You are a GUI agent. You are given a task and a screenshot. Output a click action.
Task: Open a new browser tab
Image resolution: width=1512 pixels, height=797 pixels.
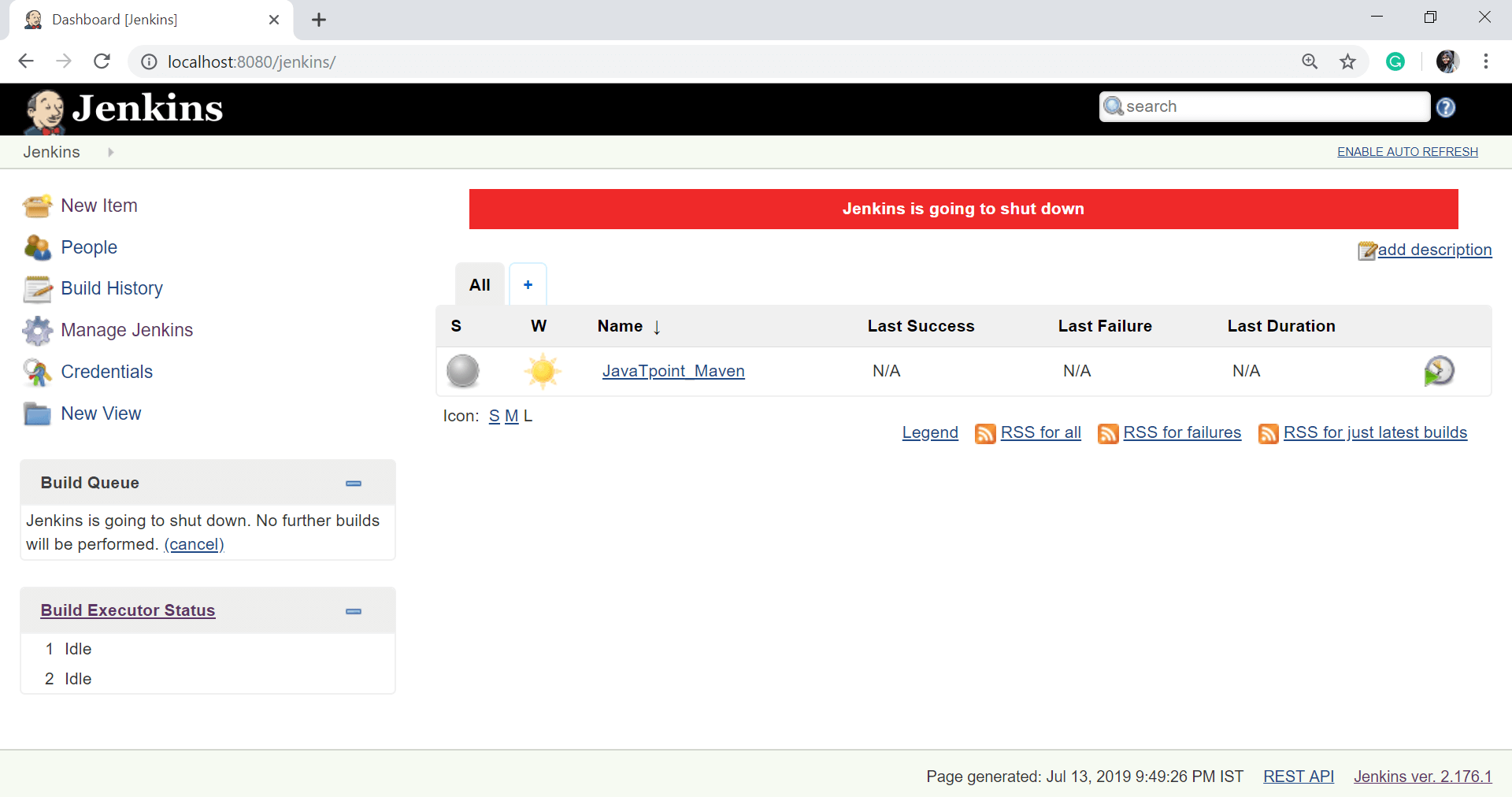point(319,20)
